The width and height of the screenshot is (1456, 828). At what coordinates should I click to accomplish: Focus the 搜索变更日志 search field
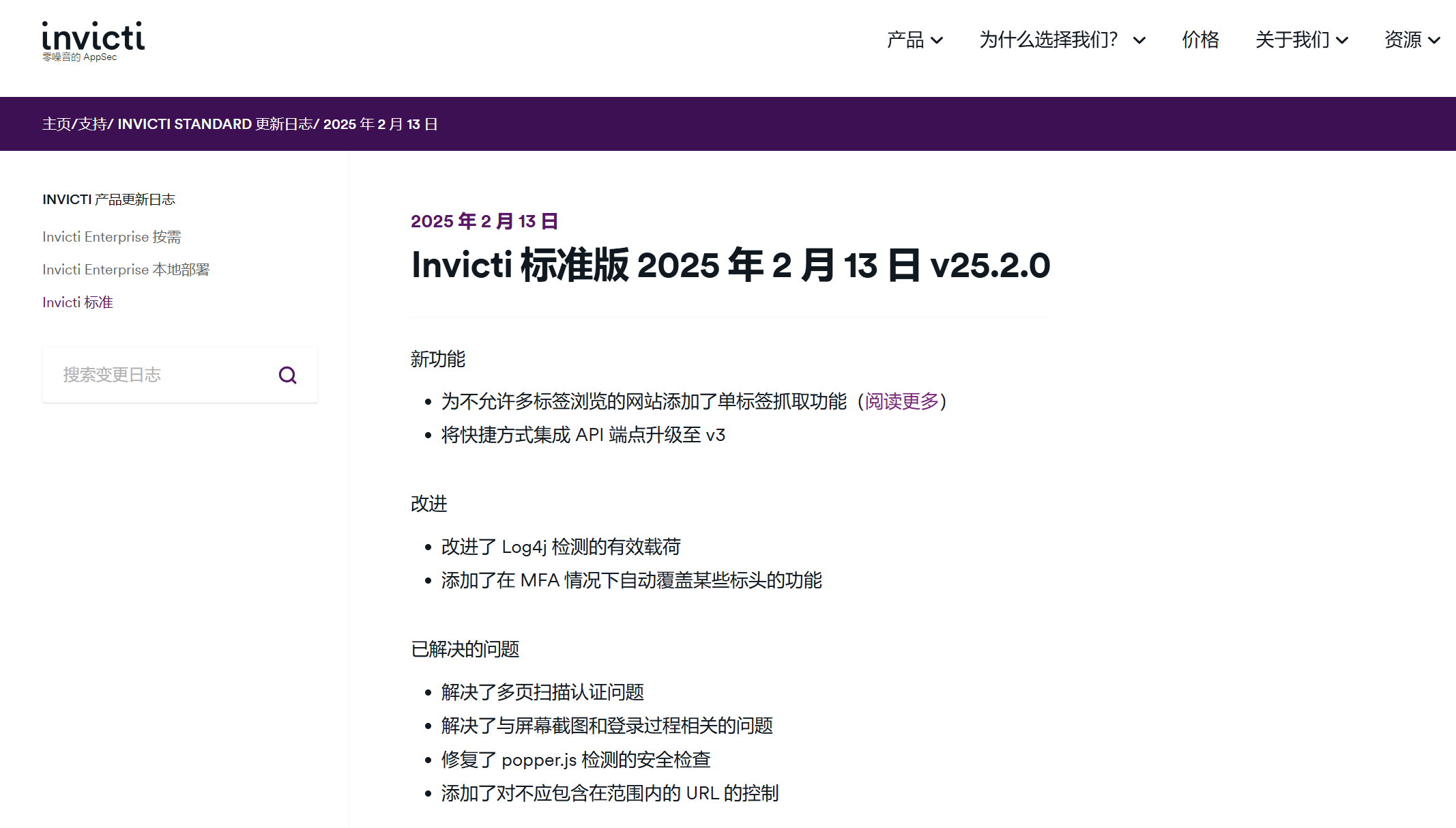click(x=180, y=375)
